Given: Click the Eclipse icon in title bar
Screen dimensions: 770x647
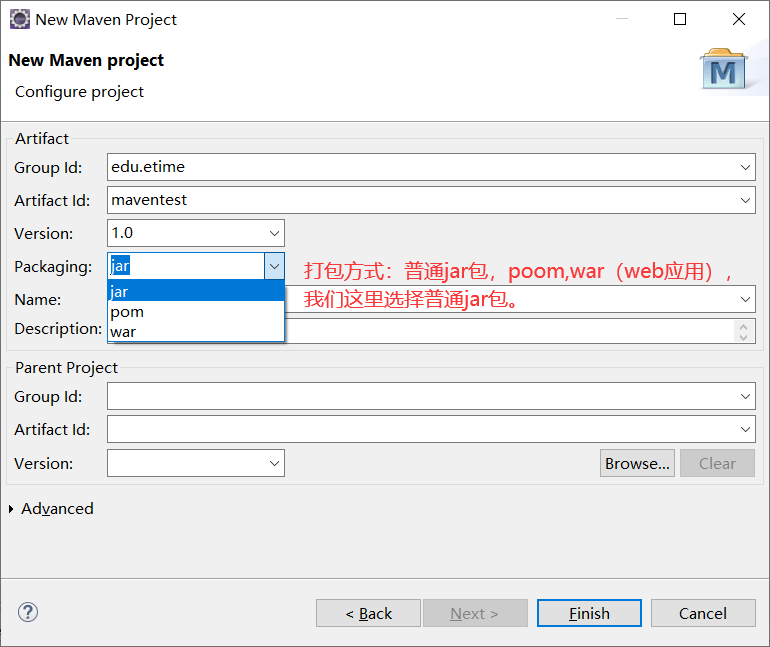Looking at the screenshot, I should tap(20, 20).
